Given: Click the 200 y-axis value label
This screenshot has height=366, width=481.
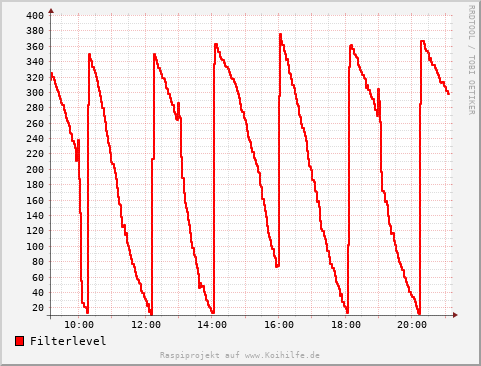Looking at the screenshot, I should 35,169.
